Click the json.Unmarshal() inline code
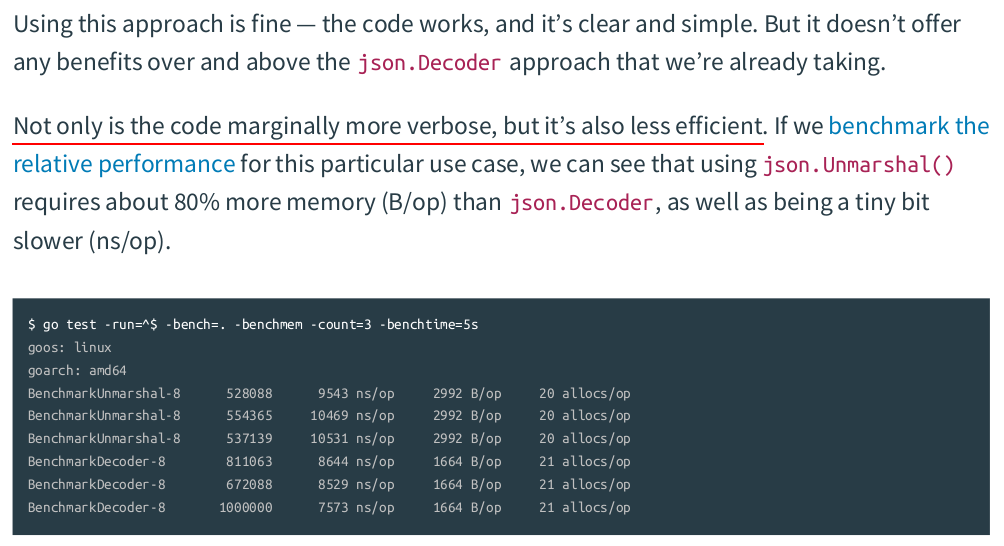This screenshot has width=1004, height=546. [858, 165]
